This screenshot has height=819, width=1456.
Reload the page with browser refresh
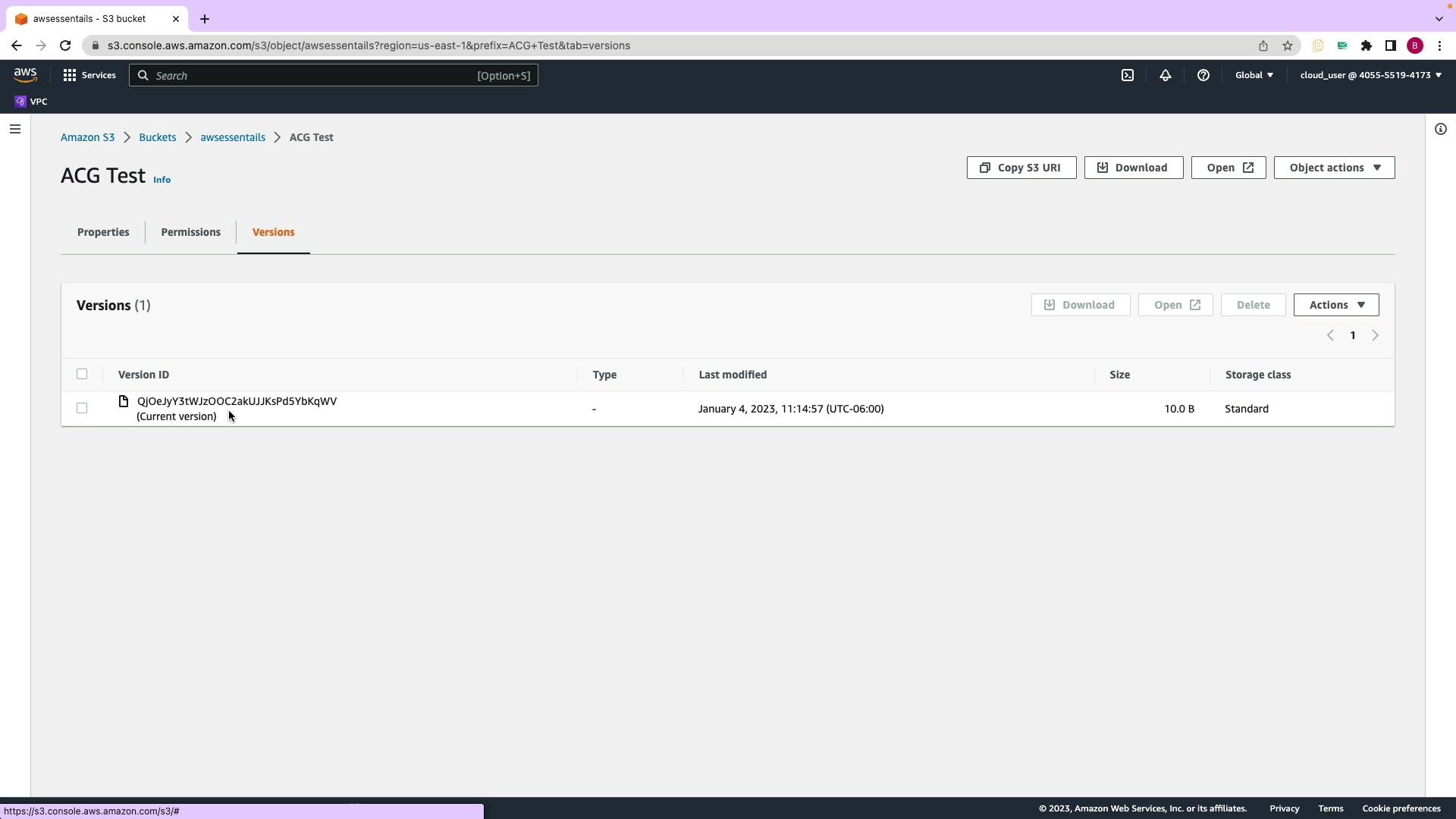coord(65,45)
